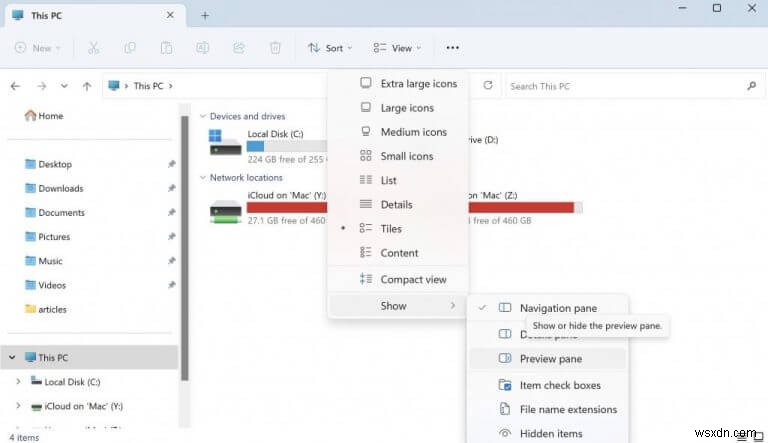Open Pictures folder in sidebar
768x443 pixels.
point(48,237)
